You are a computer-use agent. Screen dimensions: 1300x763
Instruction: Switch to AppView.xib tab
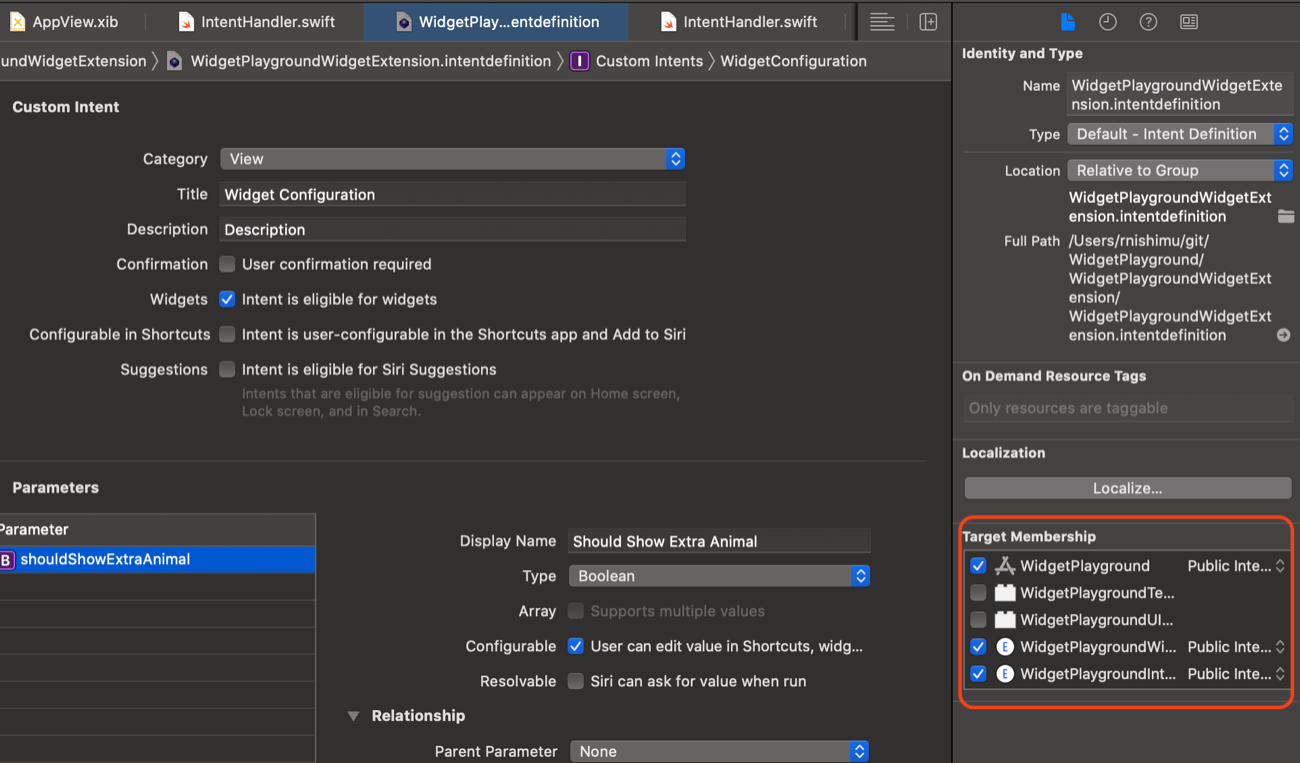(64, 22)
